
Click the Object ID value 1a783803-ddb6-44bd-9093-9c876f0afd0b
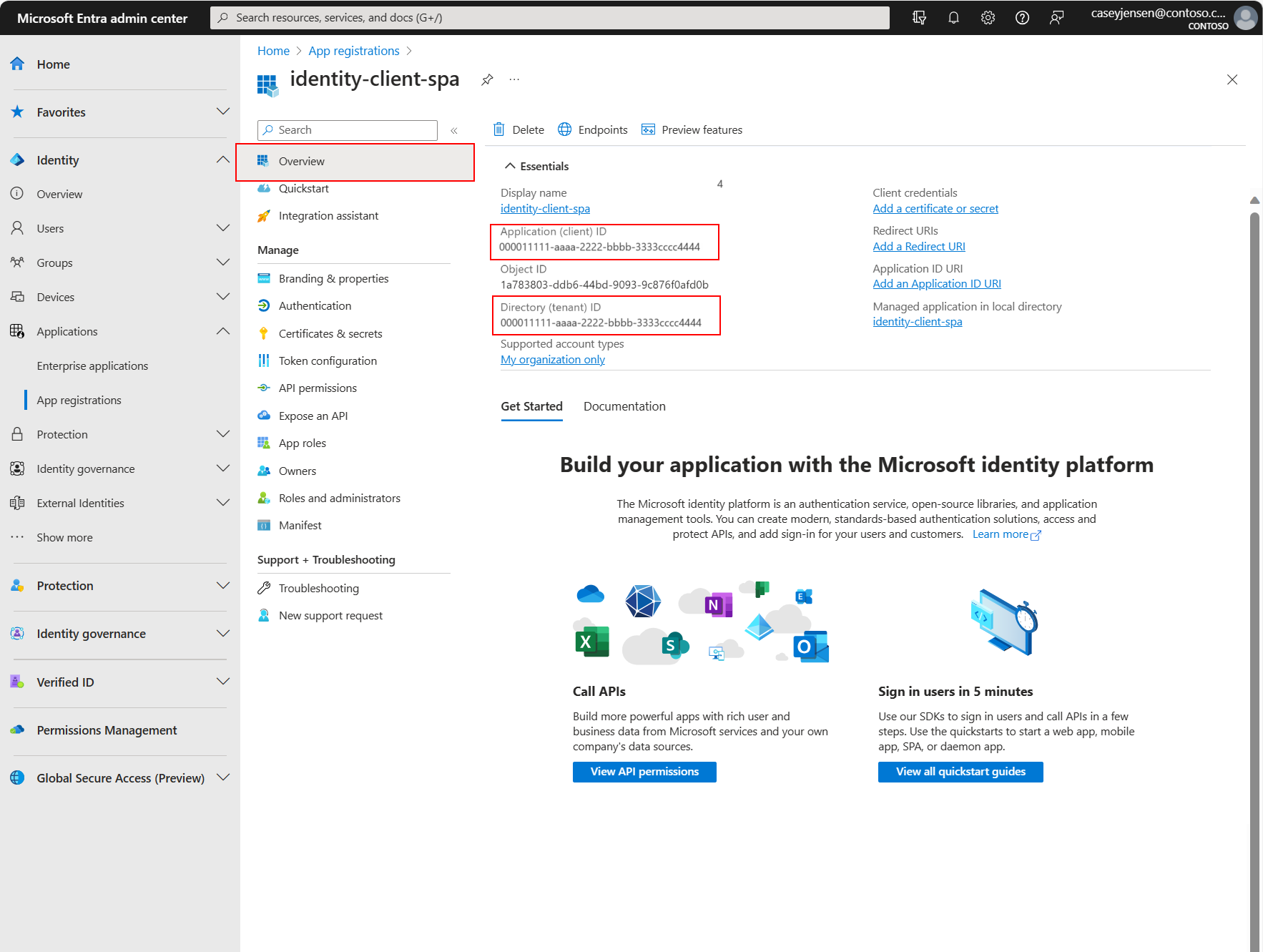[x=604, y=285]
